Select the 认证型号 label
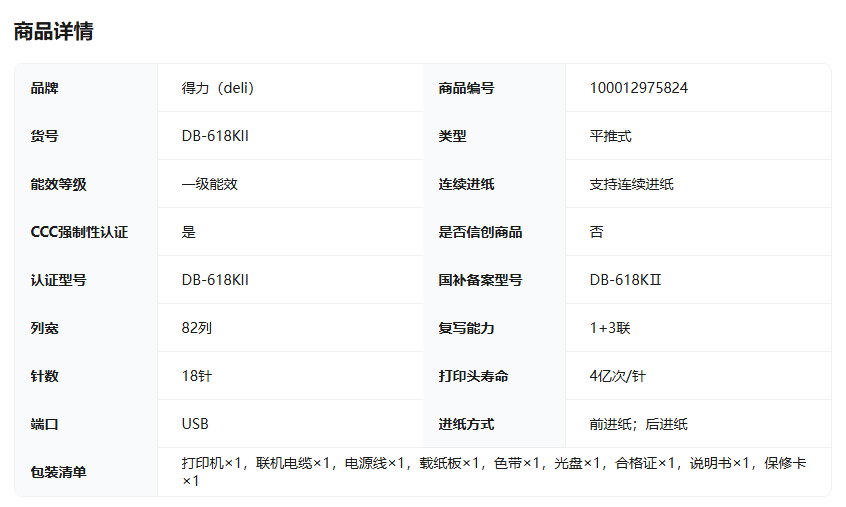The width and height of the screenshot is (846, 507). click(x=58, y=280)
